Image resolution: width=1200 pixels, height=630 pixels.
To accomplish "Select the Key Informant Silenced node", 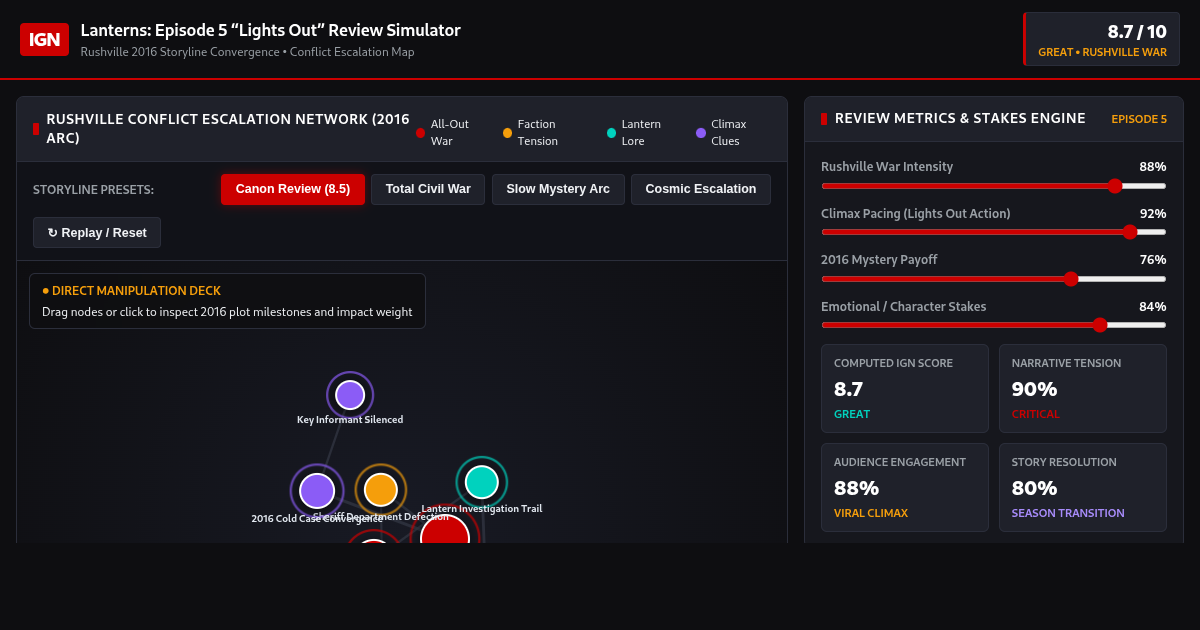I will point(350,395).
